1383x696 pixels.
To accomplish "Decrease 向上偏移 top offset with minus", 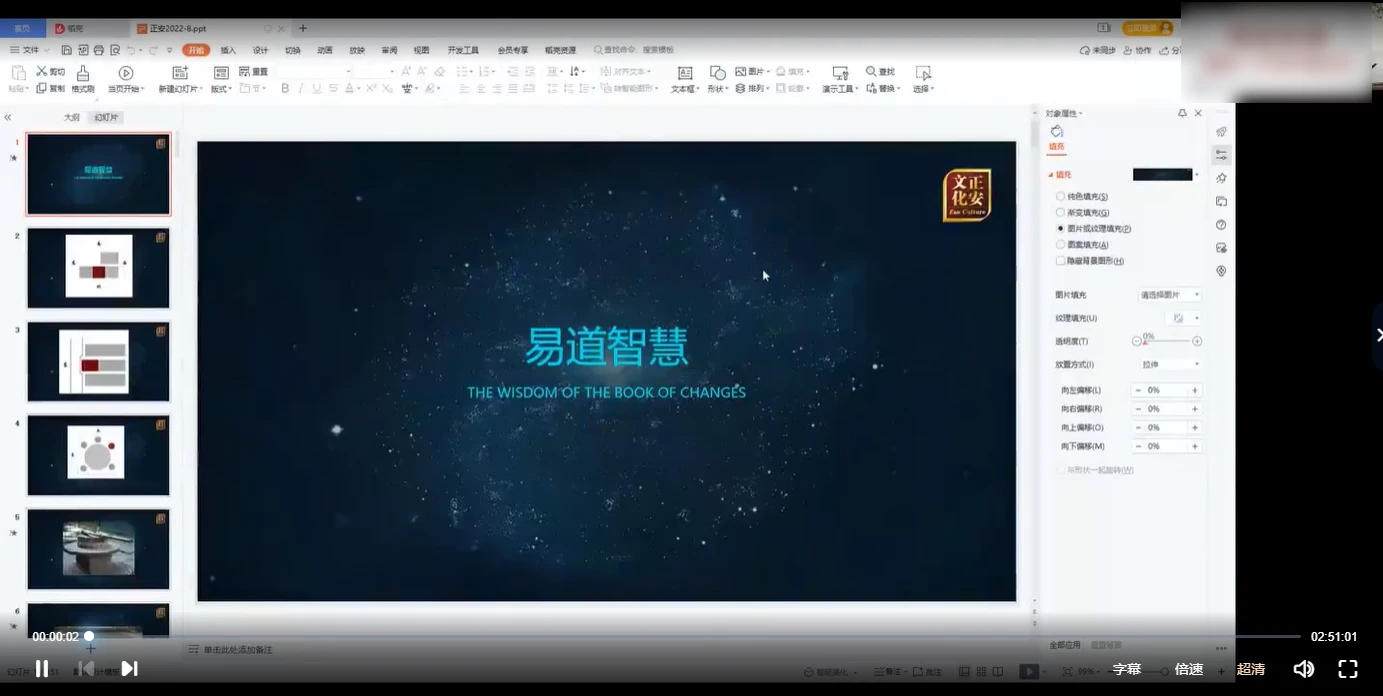I will point(1138,428).
